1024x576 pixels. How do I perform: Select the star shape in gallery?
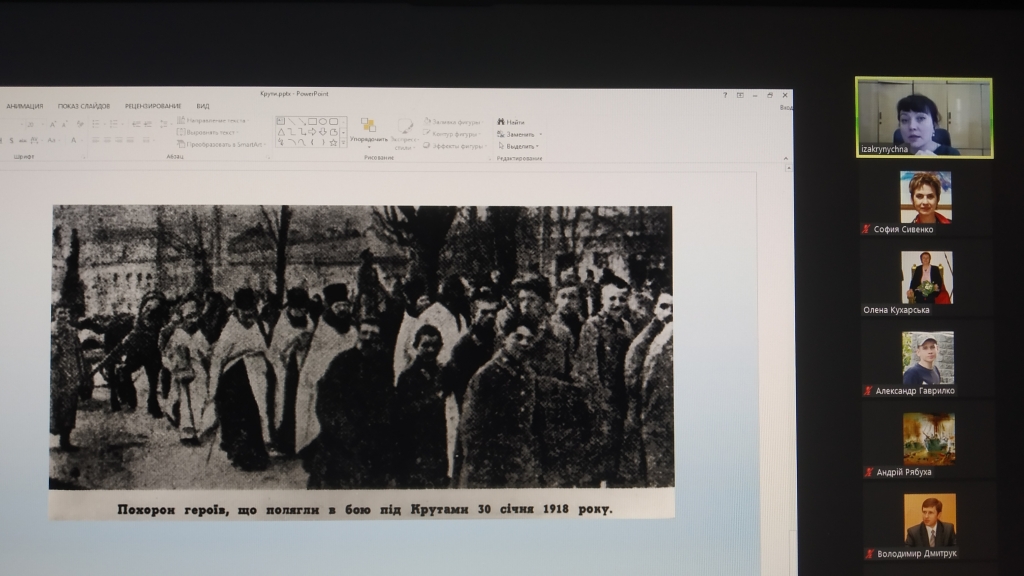[333, 142]
